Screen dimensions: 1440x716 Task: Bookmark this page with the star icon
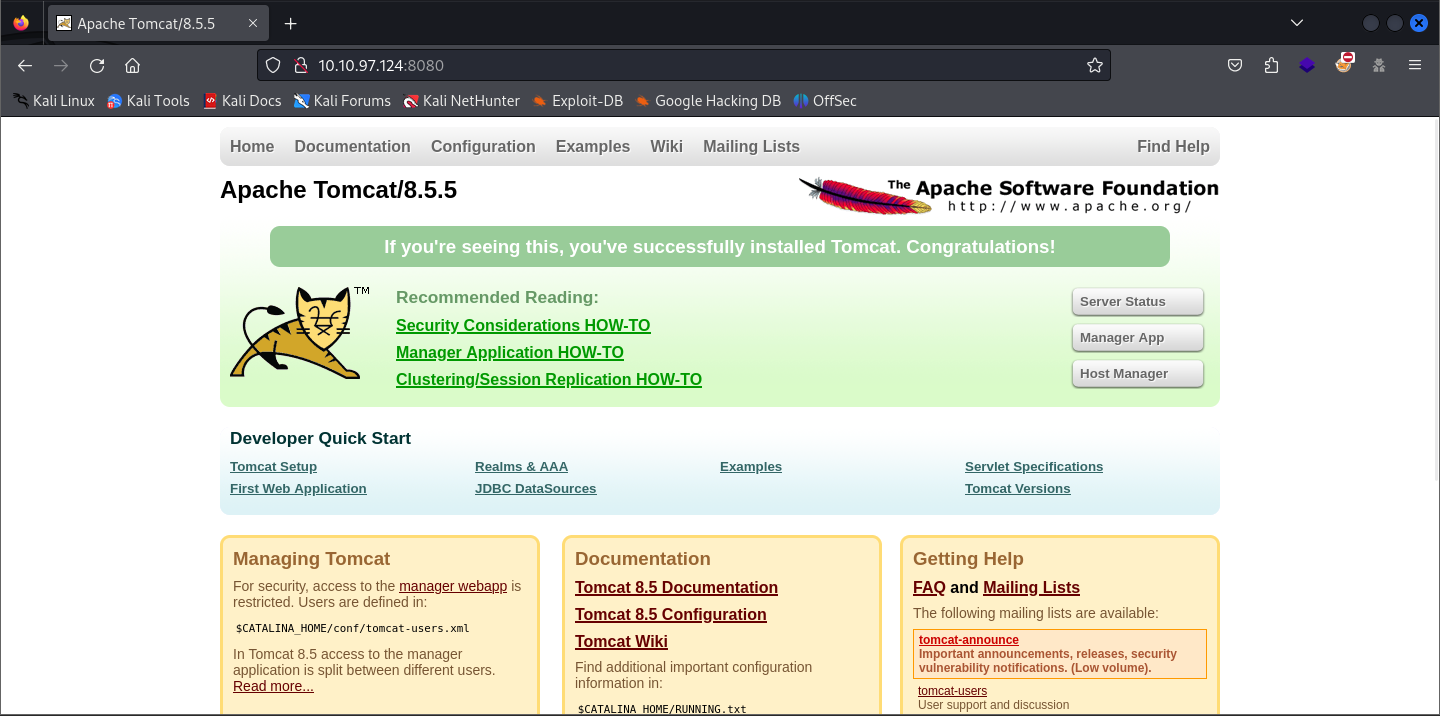(x=1095, y=65)
